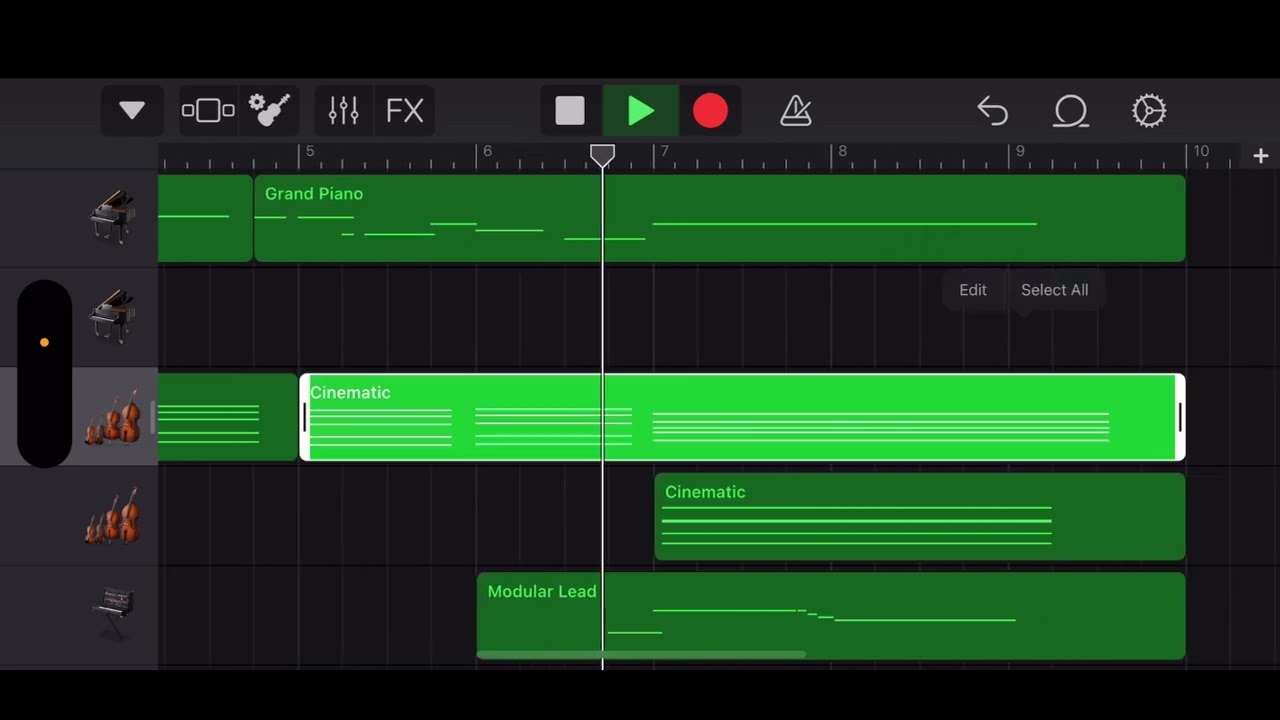The width and height of the screenshot is (1280, 720).
Task: Start recording with the red Record button
Action: (710, 111)
